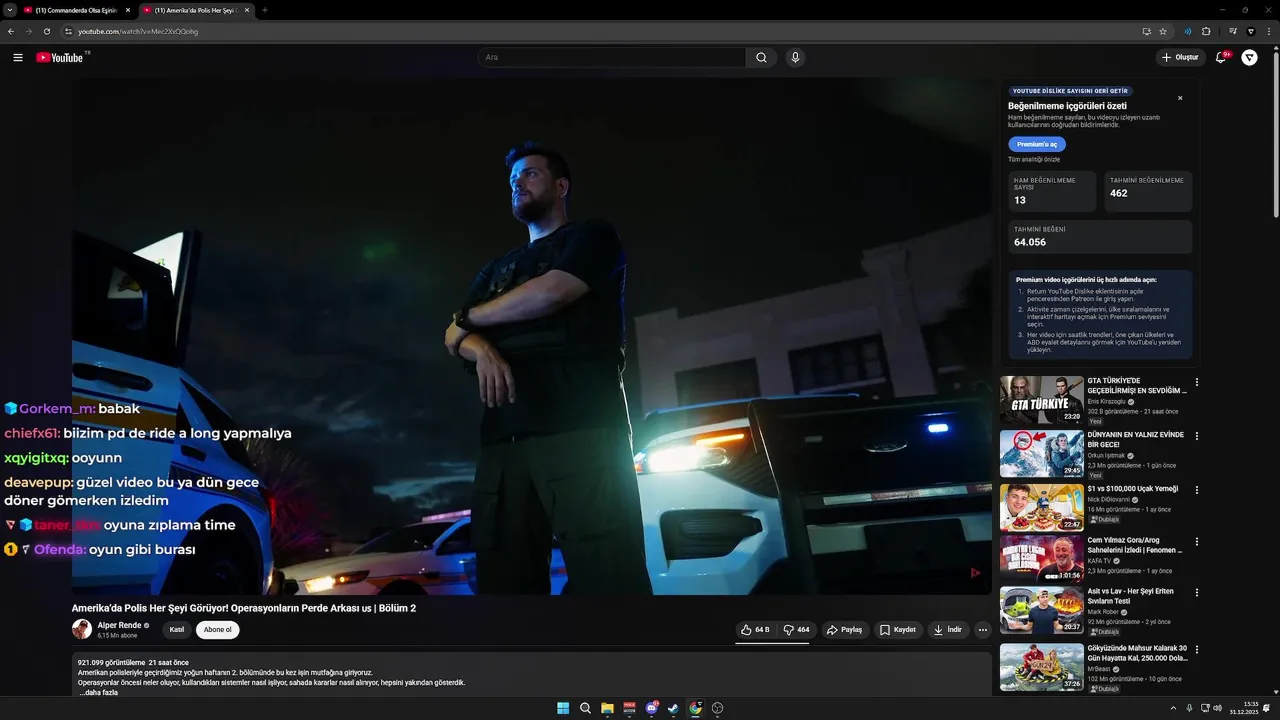Download the video with İndir
The width and height of the screenshot is (1280, 720).
(947, 630)
